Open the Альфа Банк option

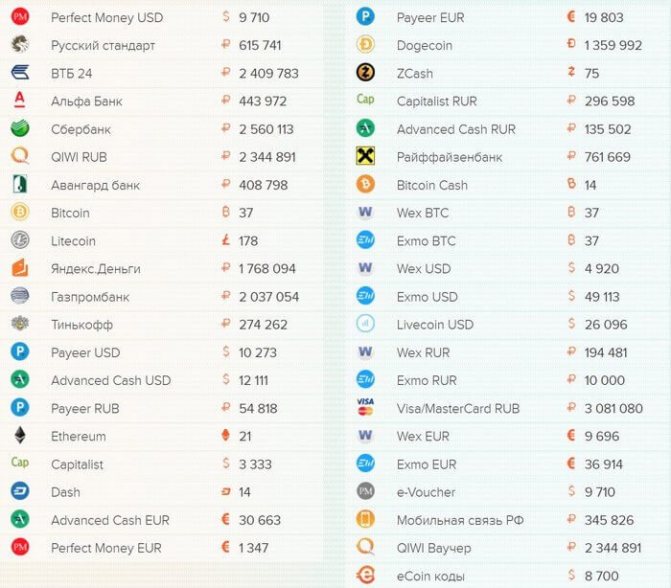[87, 101]
